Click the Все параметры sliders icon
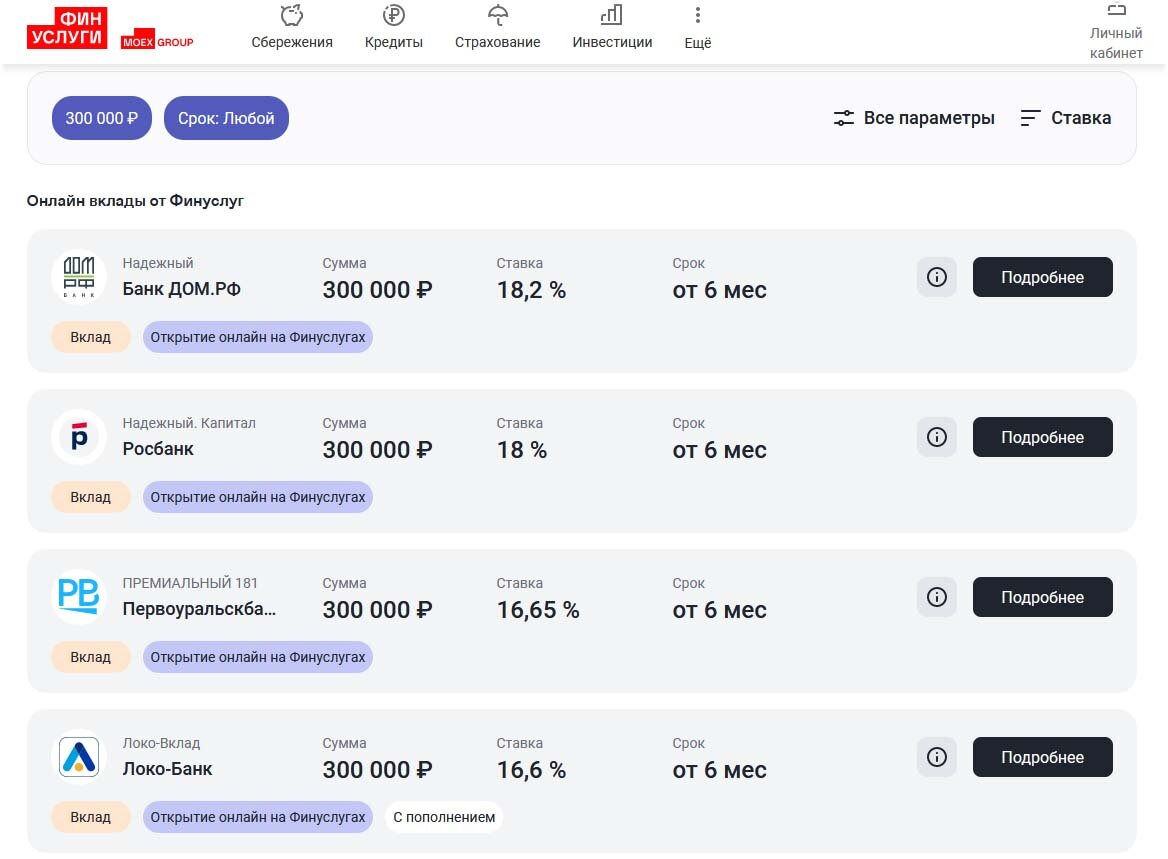This screenshot has height=859, width=1168. [843, 118]
